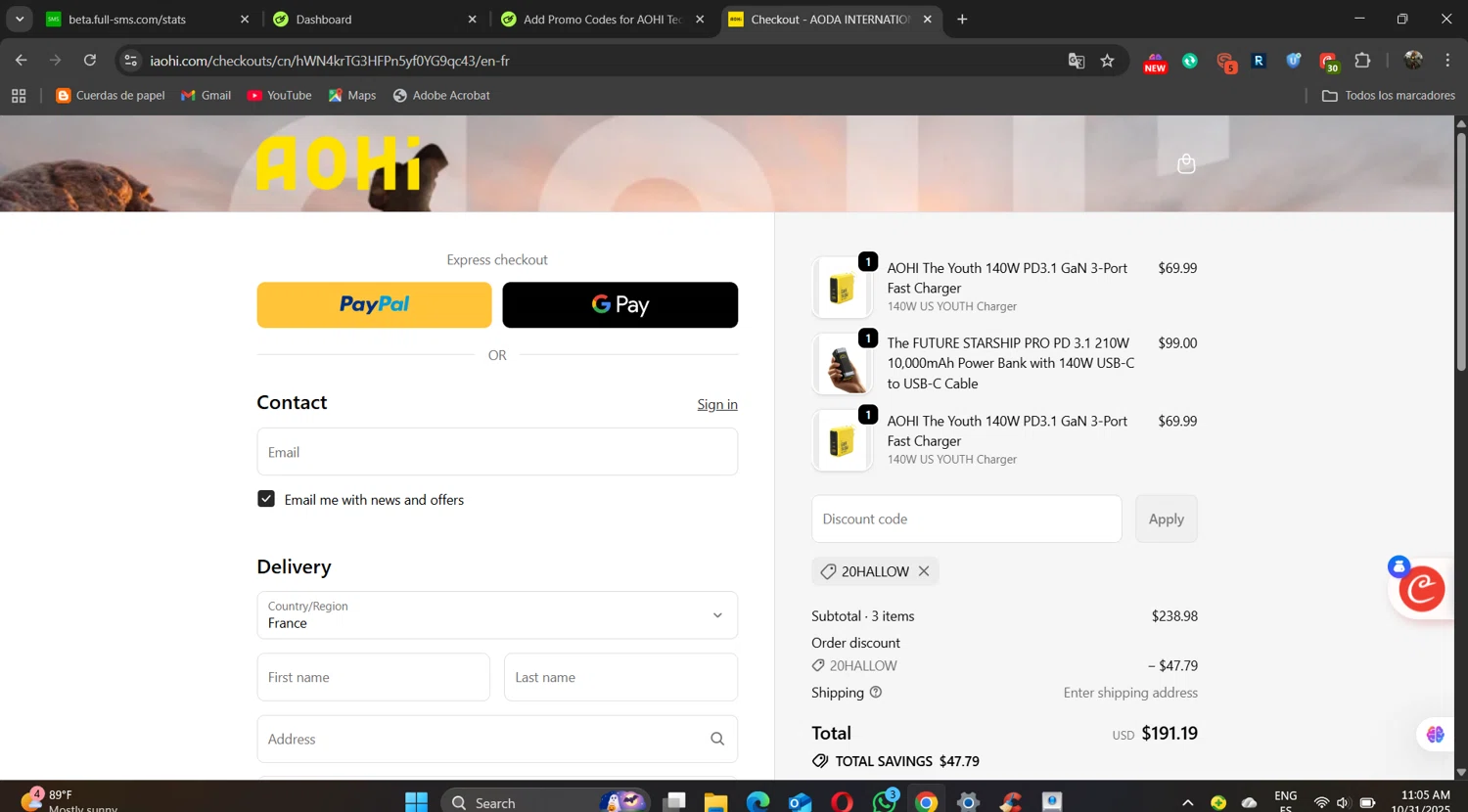This screenshot has height=812, width=1468.
Task: Click the Sign in link
Action: 717,405
